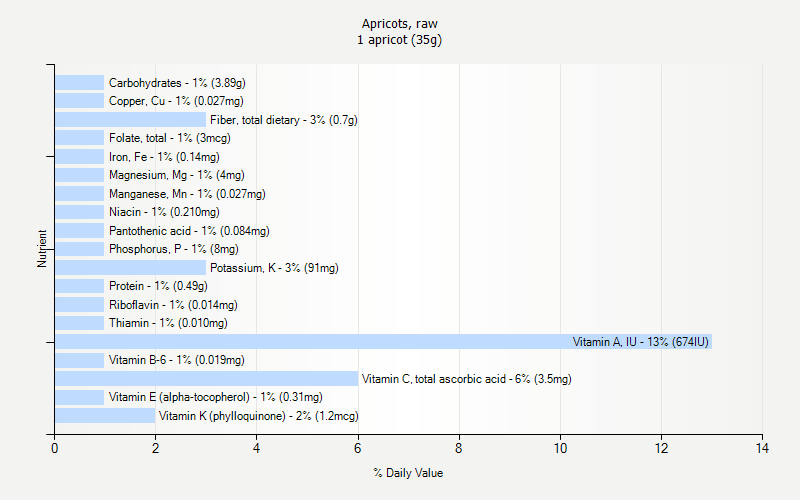Click the x-axis tick label 0
Viewport: 800px width, 500px height.
coord(55,448)
